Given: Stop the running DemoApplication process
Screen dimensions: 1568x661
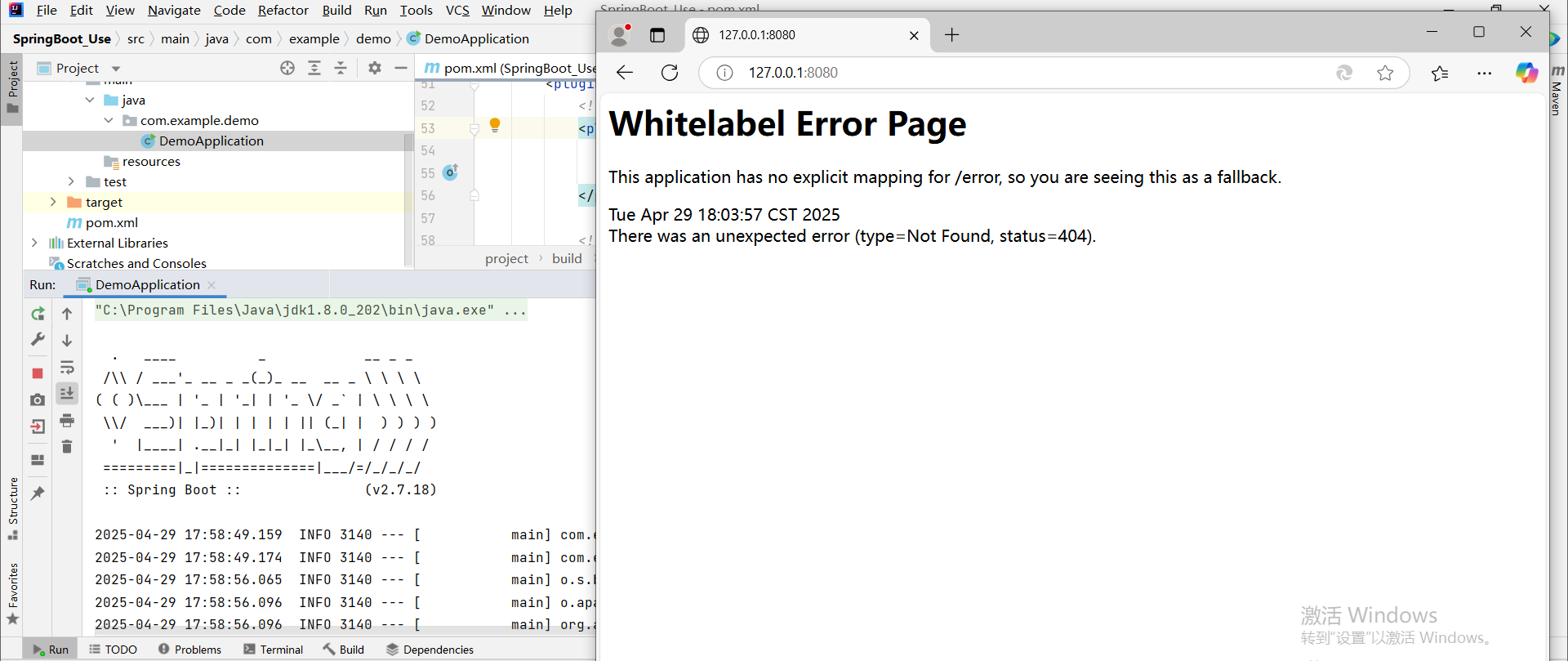Looking at the screenshot, I should (x=38, y=373).
